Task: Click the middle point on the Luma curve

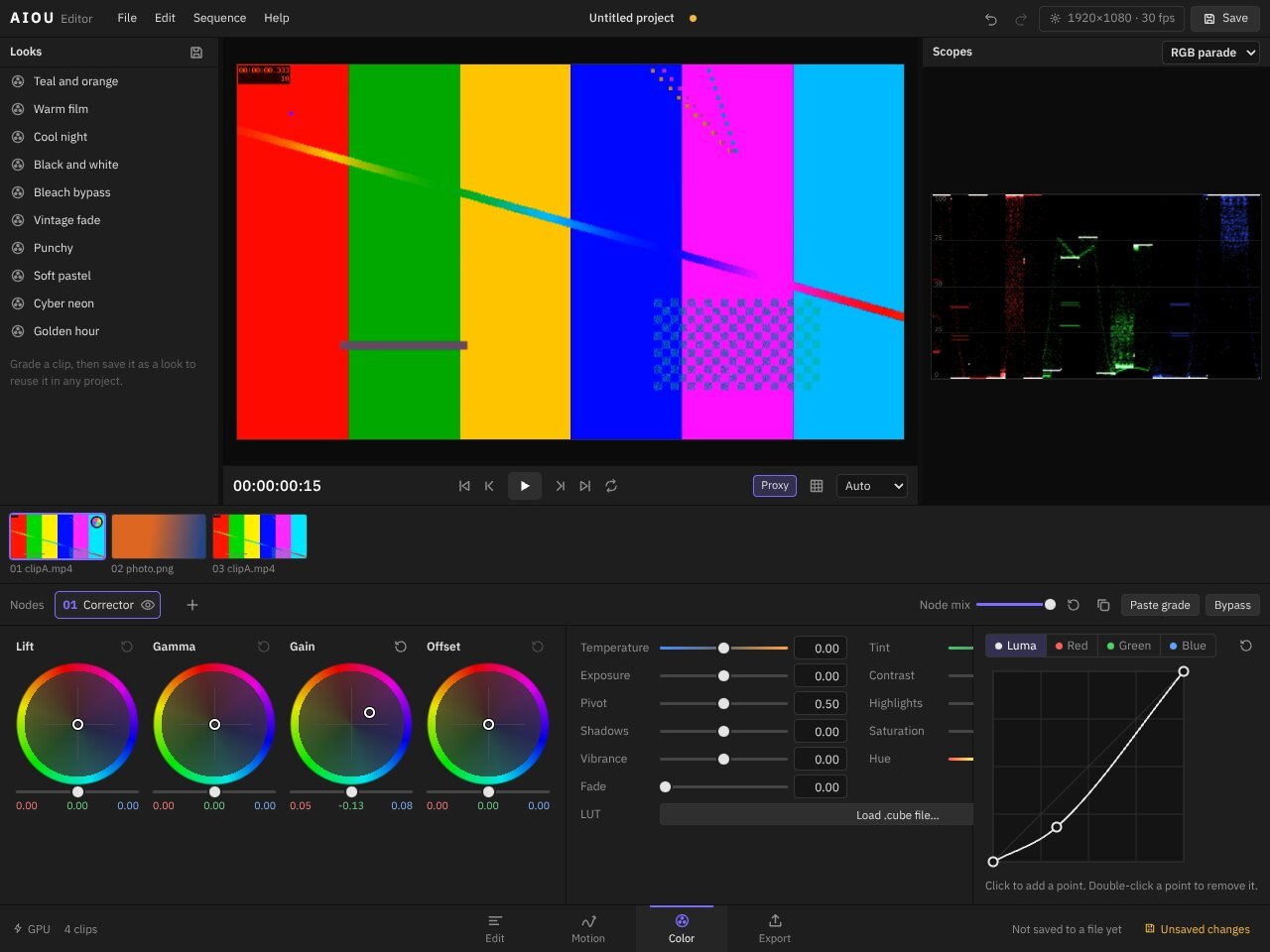Action: click(1057, 827)
